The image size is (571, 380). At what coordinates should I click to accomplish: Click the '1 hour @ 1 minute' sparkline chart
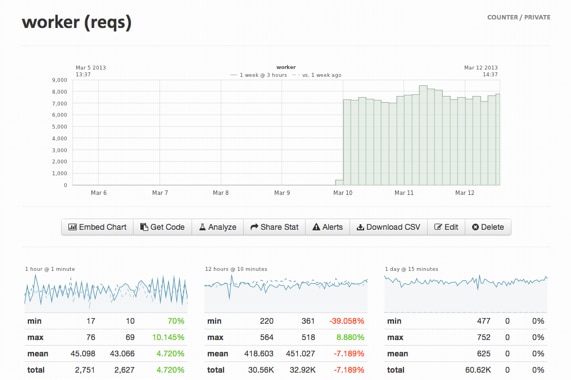click(x=106, y=293)
